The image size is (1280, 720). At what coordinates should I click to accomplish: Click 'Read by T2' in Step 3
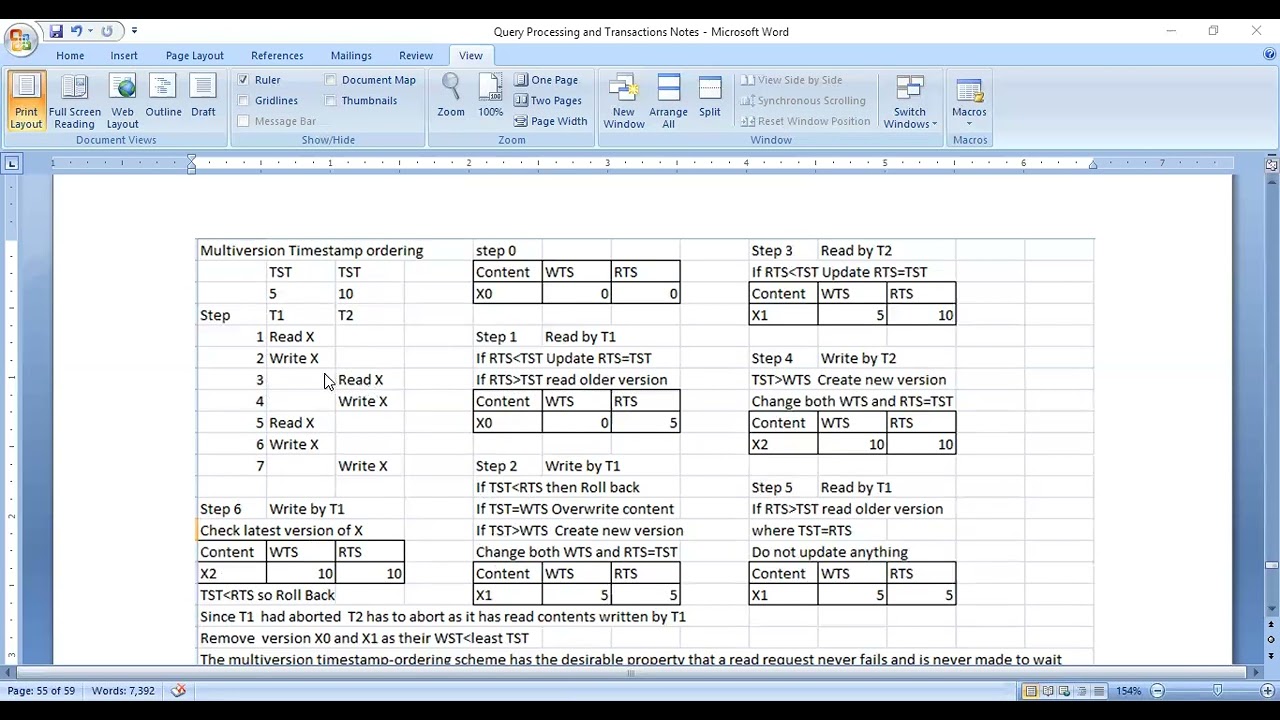(856, 251)
